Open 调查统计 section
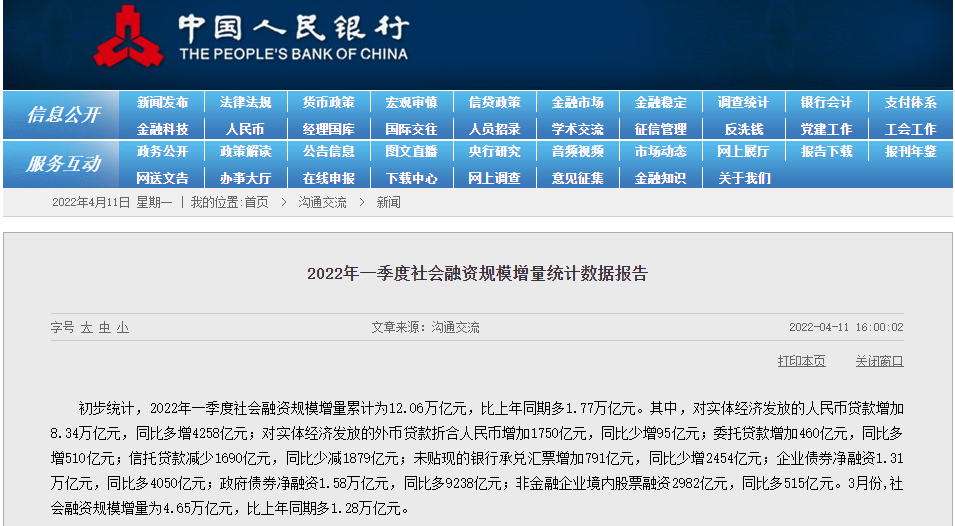The height and width of the screenshot is (526, 955). [x=744, y=102]
